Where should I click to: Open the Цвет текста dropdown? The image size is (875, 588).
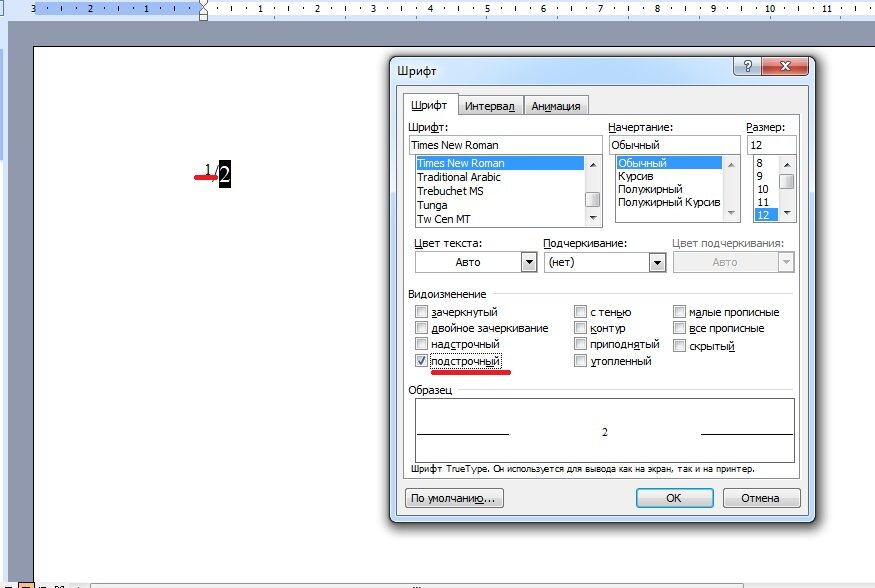(529, 262)
